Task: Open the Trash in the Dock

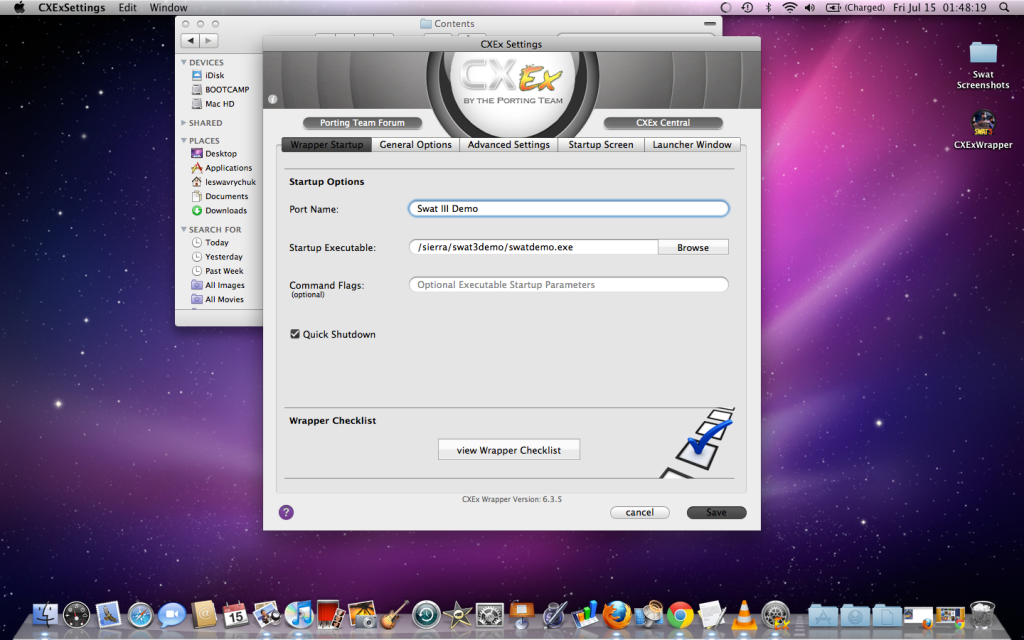Action: point(982,616)
